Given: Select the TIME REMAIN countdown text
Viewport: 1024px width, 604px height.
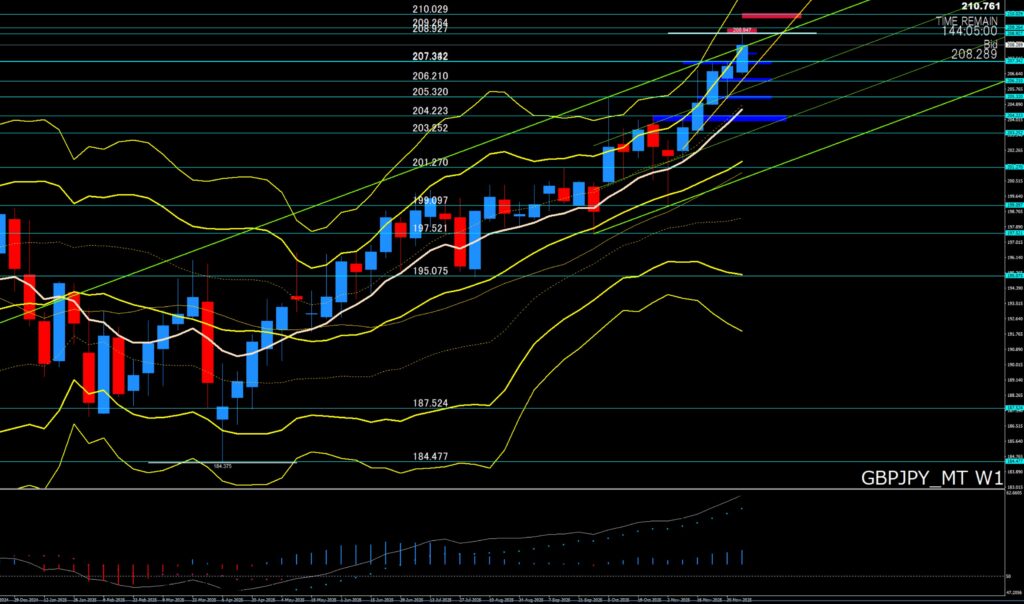Looking at the screenshot, I should tap(968, 20).
